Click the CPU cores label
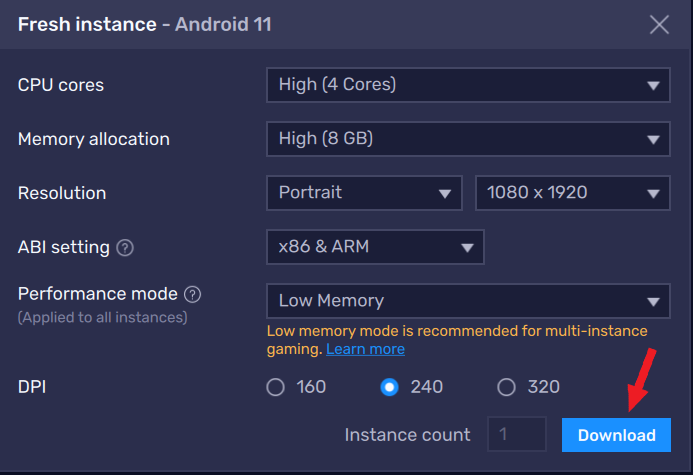693x475 pixels. (x=61, y=85)
